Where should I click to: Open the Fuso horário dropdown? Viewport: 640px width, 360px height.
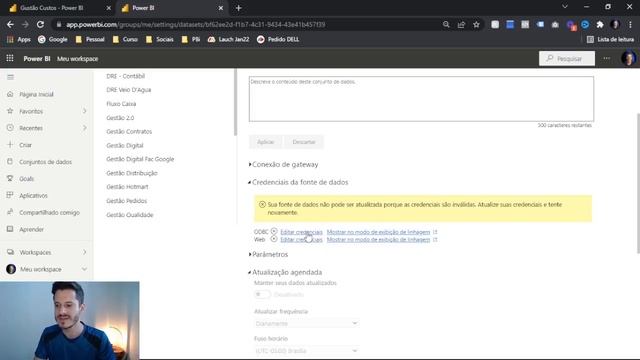306,351
